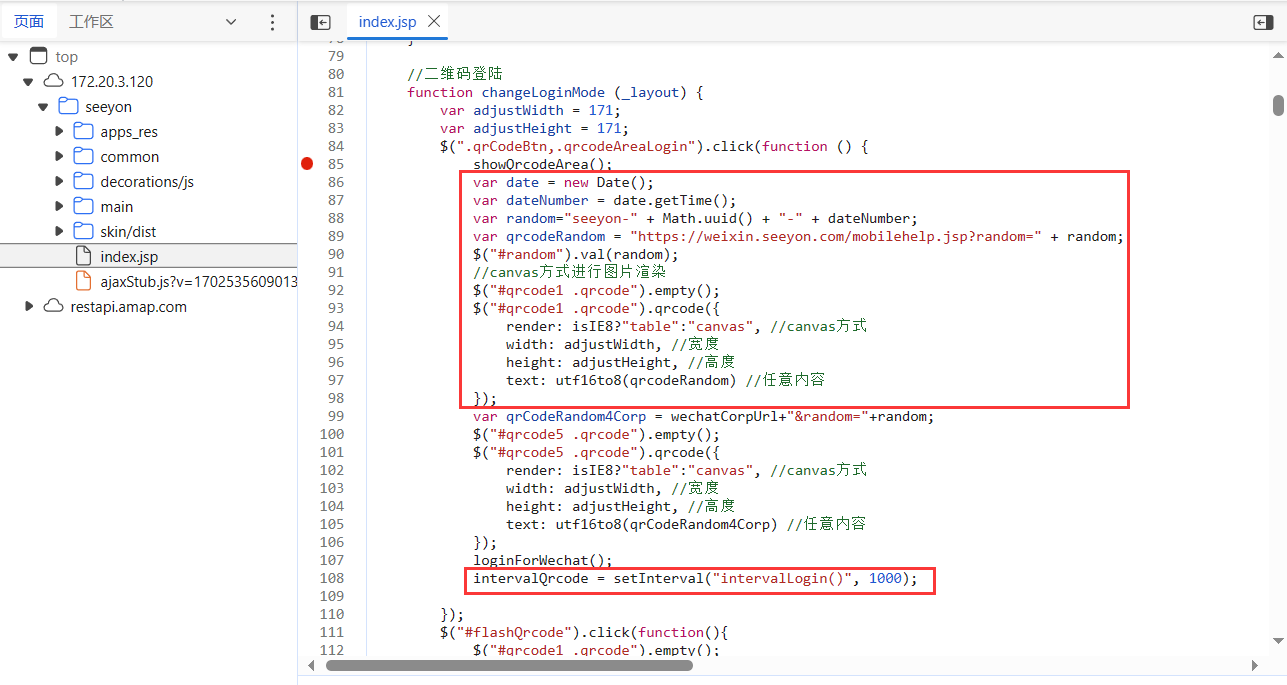The height and width of the screenshot is (685, 1287).
Task: Click the ajaxStub.js file icon
Action: (84, 282)
